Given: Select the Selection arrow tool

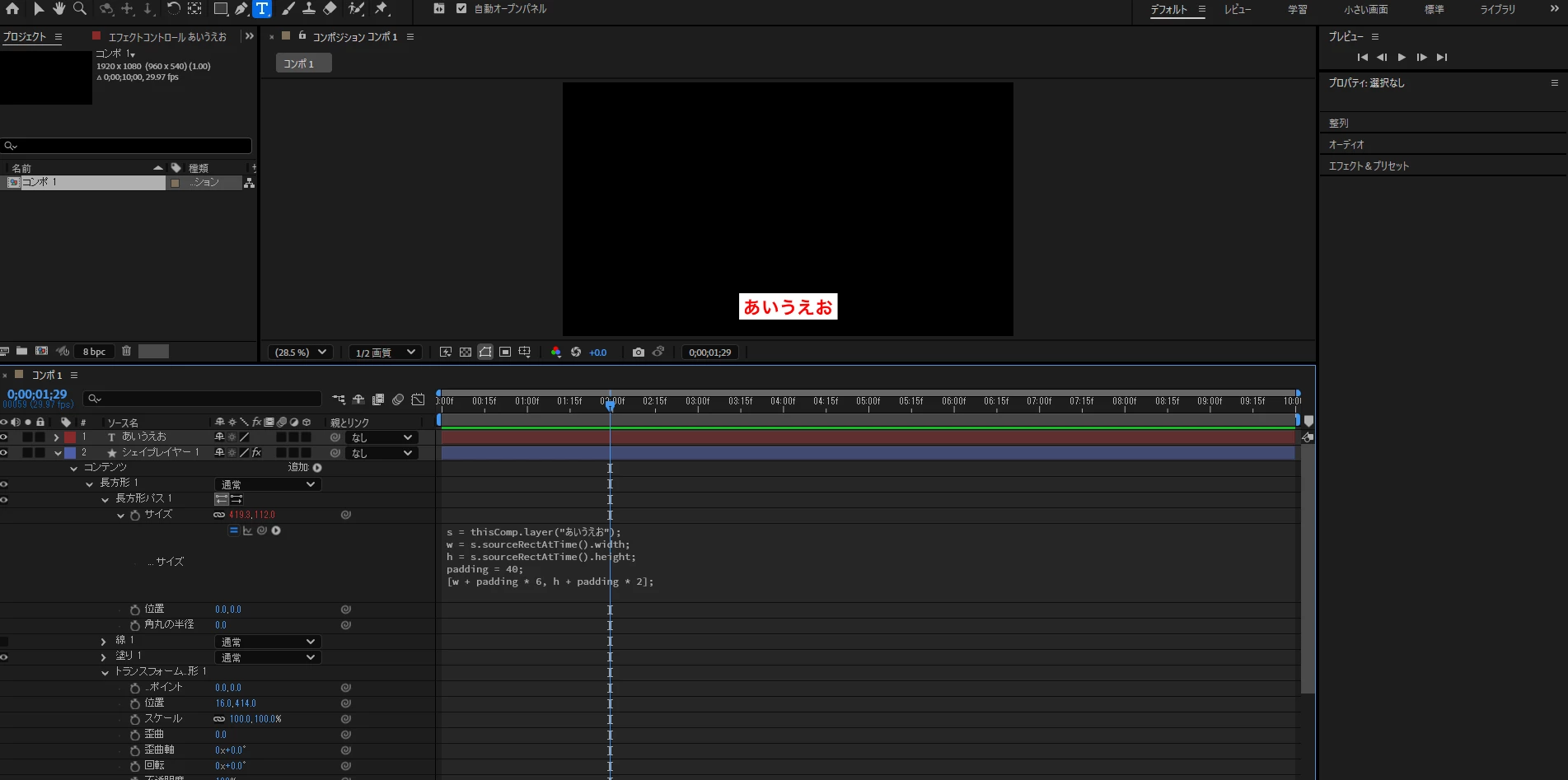Looking at the screenshot, I should pos(39,8).
